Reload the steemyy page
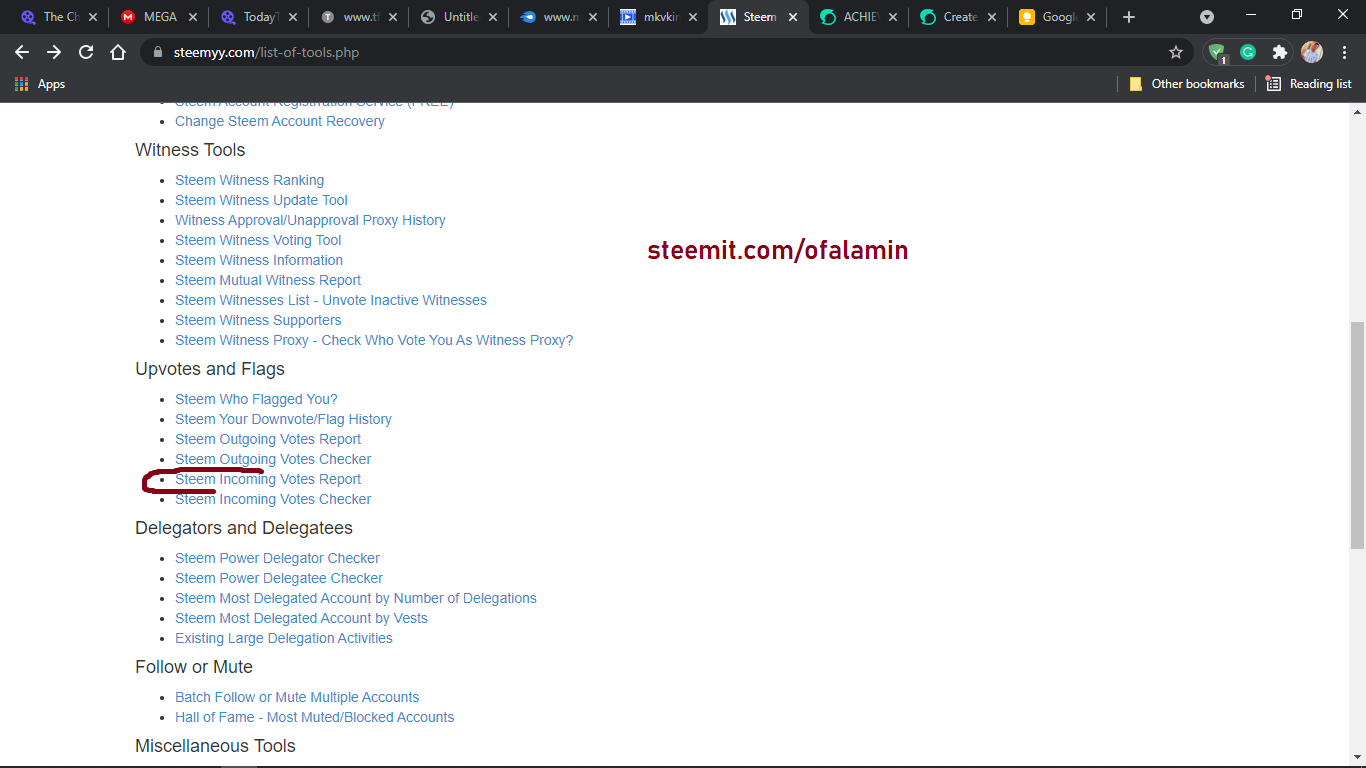The height and width of the screenshot is (768, 1366). pyautogui.click(x=86, y=52)
